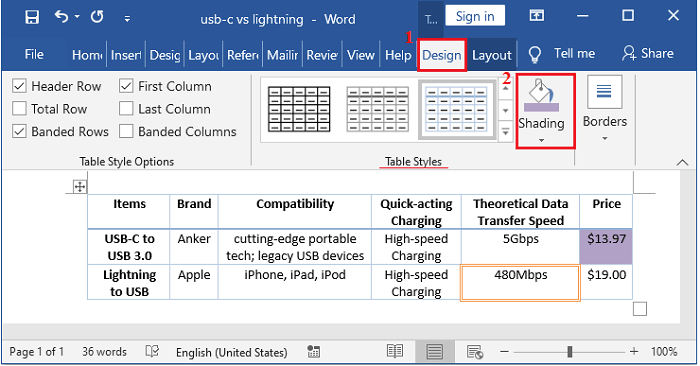
Task: Uncheck the Header Row checkbox
Action: tap(20, 86)
